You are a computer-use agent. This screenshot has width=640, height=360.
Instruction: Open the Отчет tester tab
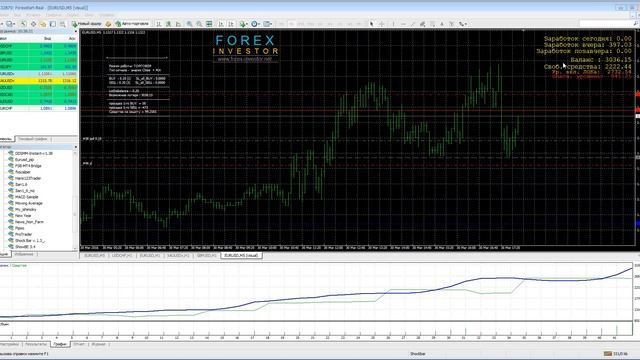[x=79, y=344]
